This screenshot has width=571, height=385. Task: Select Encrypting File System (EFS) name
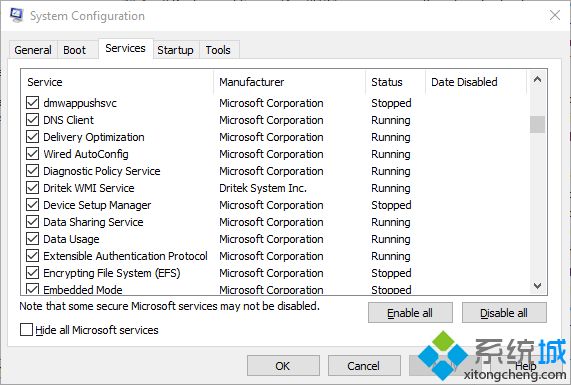[112, 273]
